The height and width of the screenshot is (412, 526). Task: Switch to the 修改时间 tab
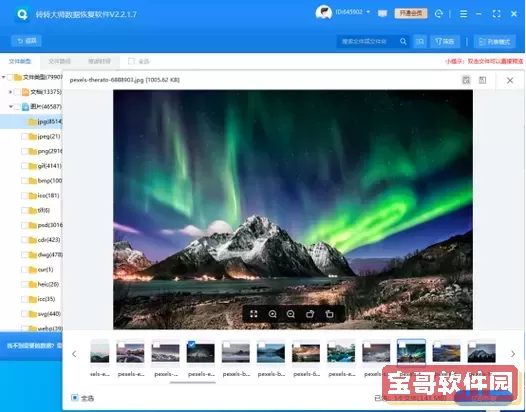click(99, 61)
